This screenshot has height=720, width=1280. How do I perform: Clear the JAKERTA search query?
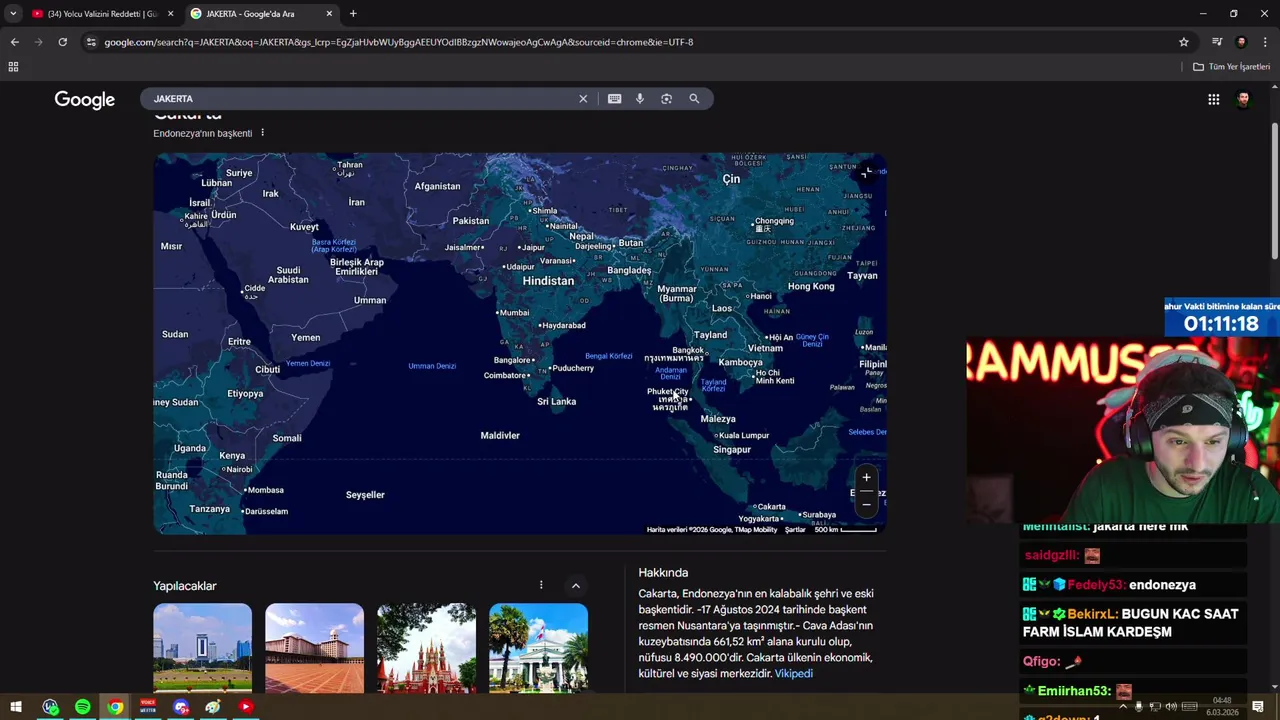point(583,99)
